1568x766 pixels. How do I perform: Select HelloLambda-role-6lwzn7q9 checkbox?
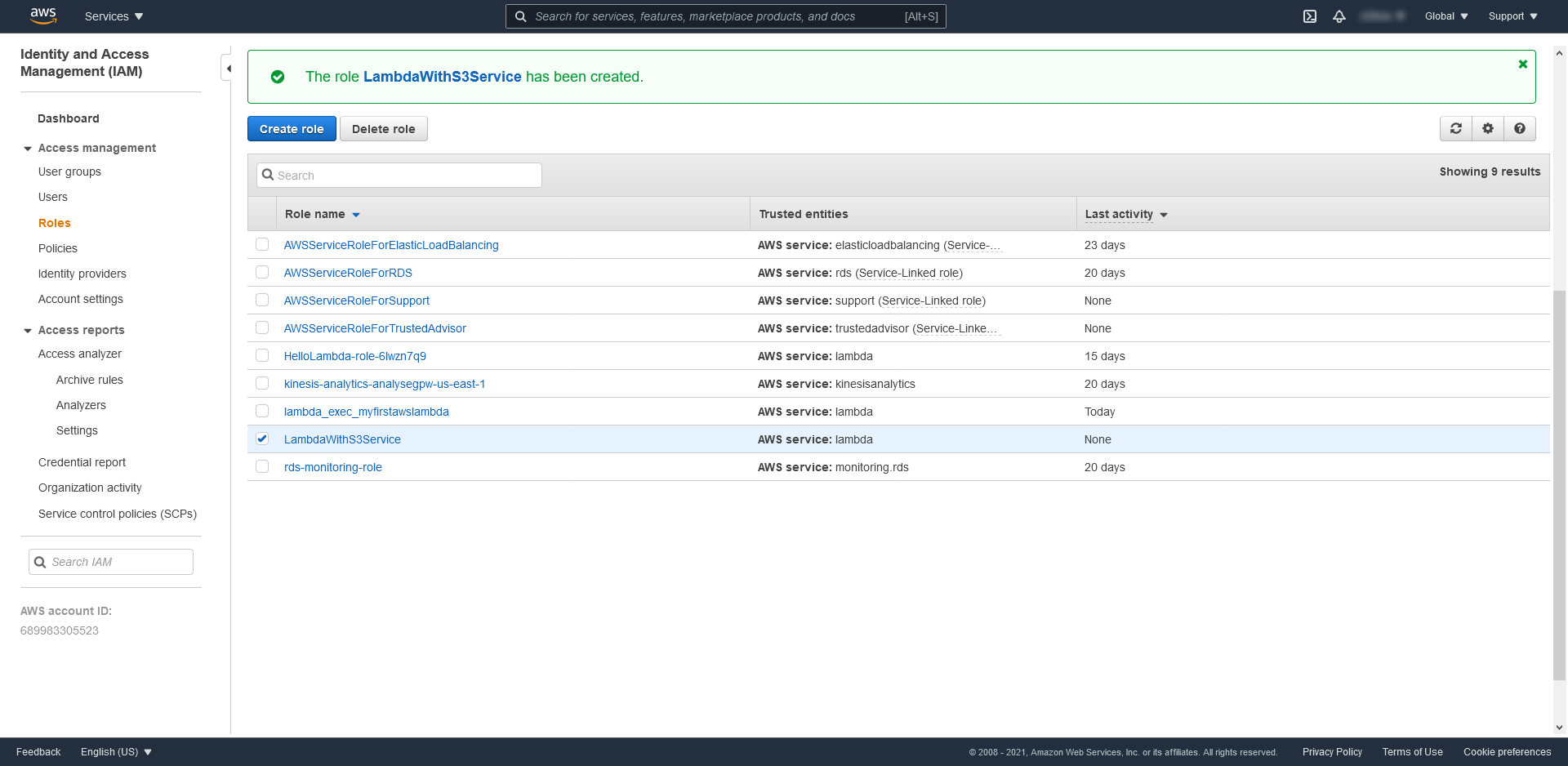point(262,355)
